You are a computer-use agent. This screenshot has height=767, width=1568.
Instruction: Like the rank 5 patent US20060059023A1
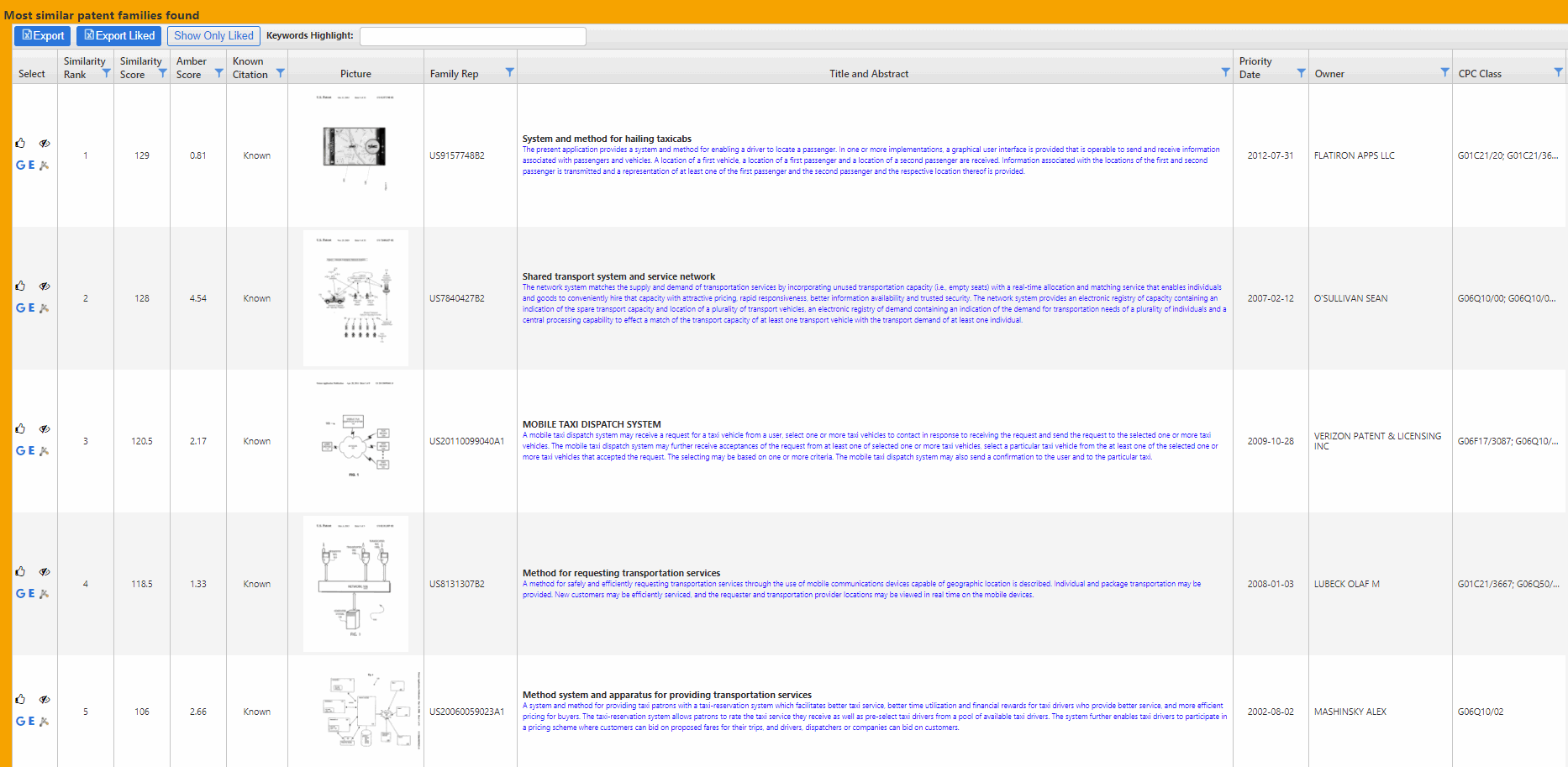[x=20, y=700]
